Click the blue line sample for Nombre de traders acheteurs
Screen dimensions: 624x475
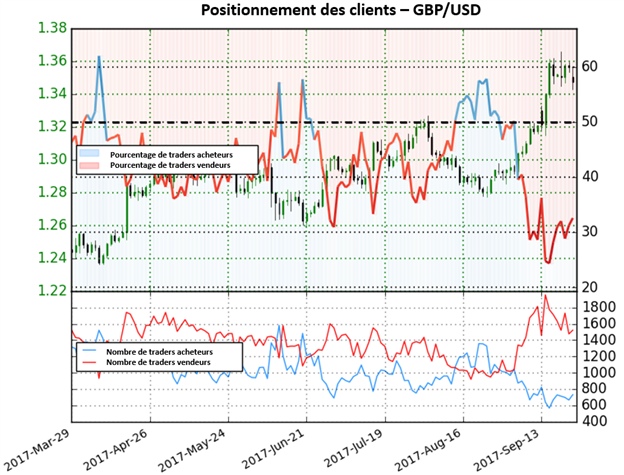[89, 350]
